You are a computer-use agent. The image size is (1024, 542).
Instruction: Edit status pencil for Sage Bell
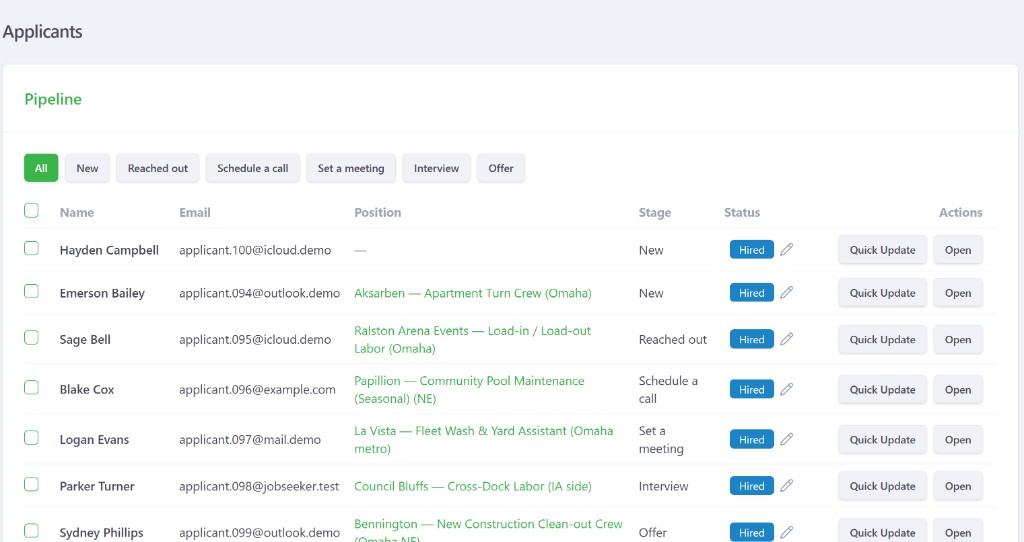tap(787, 339)
